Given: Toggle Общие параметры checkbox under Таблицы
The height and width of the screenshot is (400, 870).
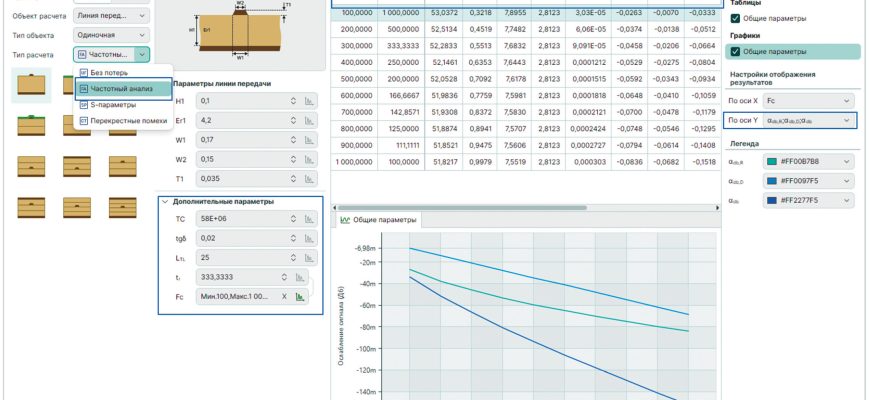Looking at the screenshot, I should click(x=736, y=18).
